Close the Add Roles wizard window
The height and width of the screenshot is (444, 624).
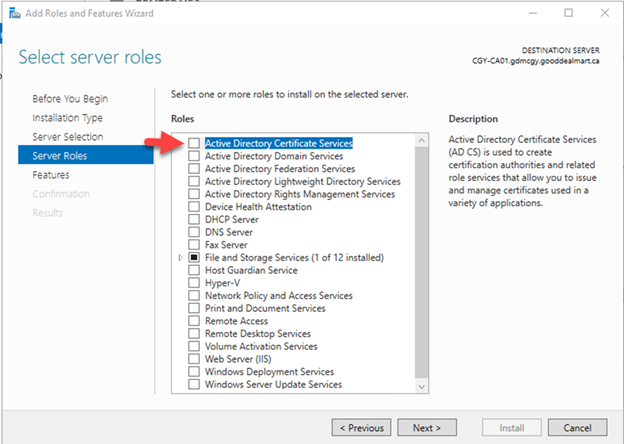pos(605,13)
